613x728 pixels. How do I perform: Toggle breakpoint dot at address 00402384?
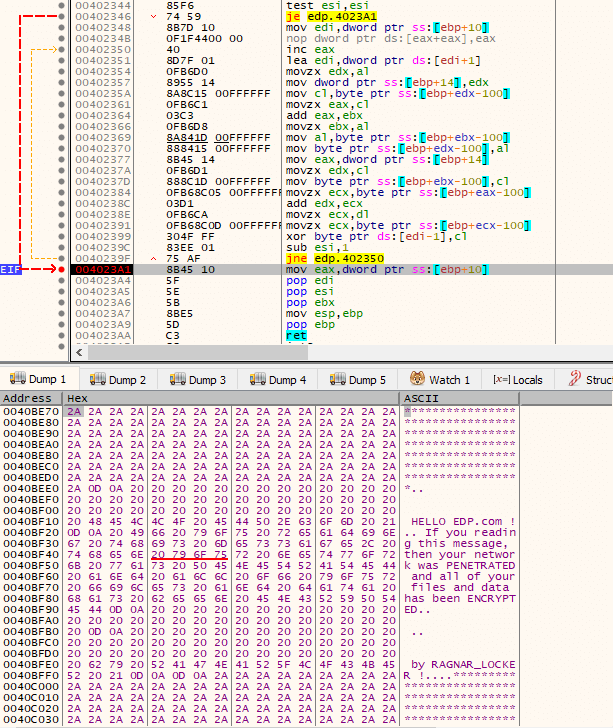click(61, 192)
